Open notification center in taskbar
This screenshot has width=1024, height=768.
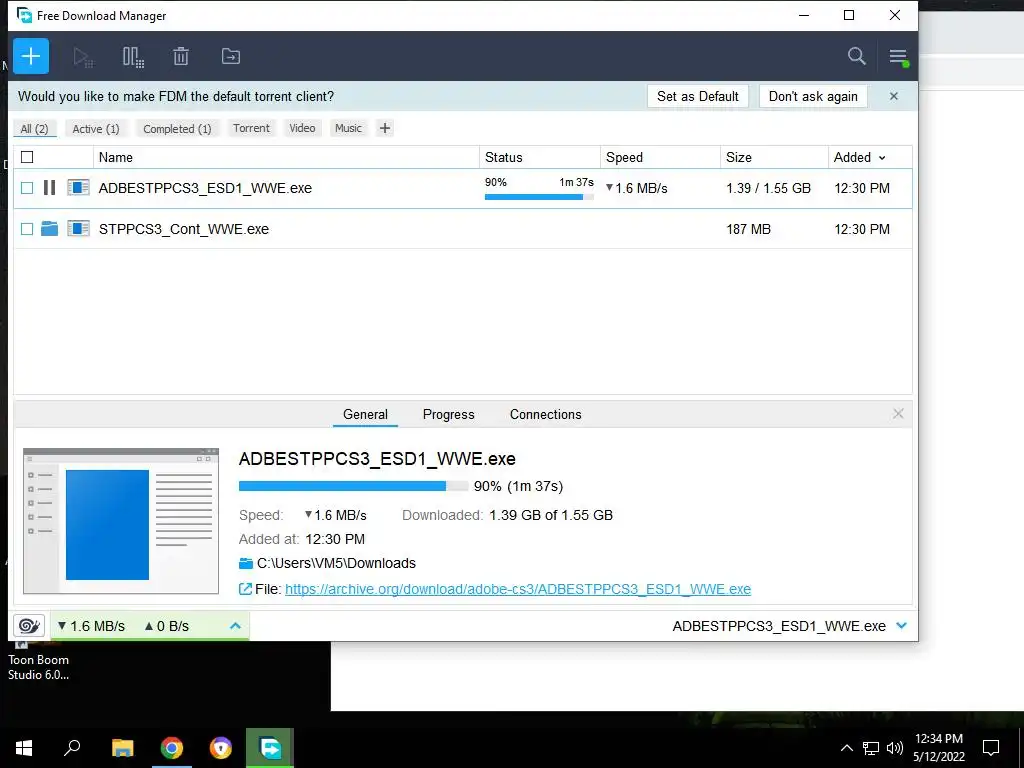pyautogui.click(x=991, y=748)
